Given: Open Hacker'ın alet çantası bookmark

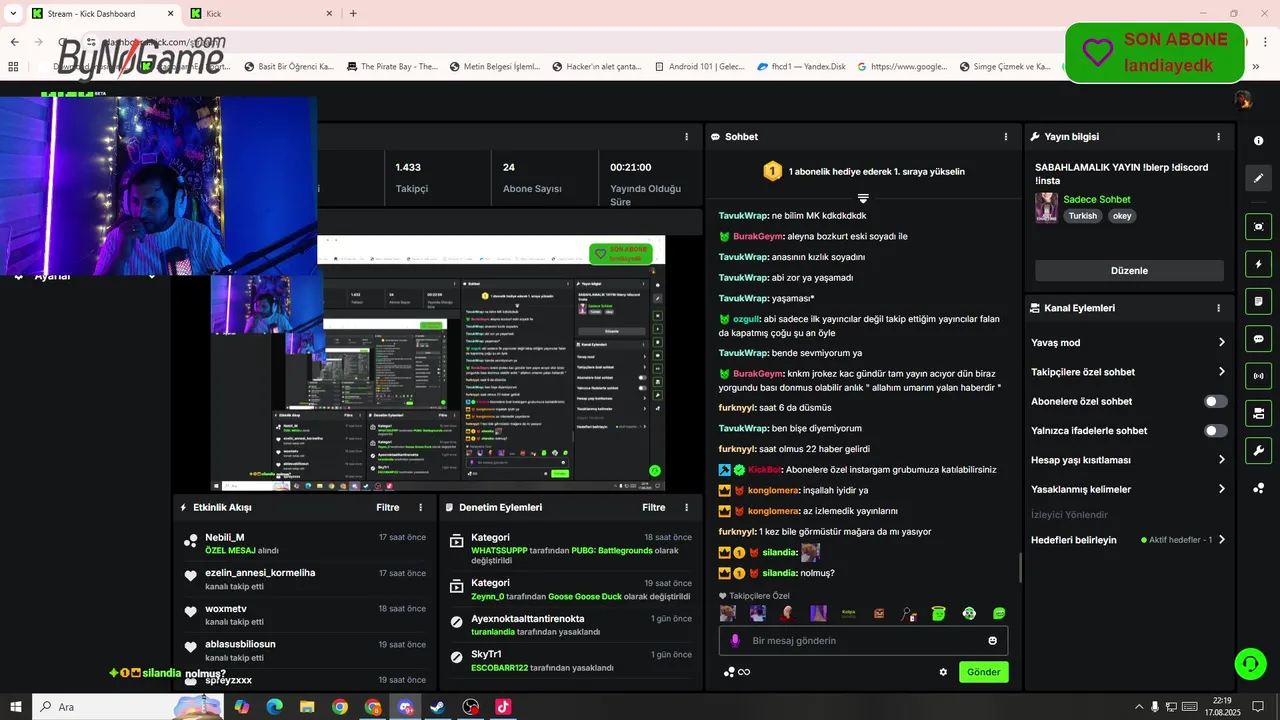Looking at the screenshot, I should (x=595, y=67).
